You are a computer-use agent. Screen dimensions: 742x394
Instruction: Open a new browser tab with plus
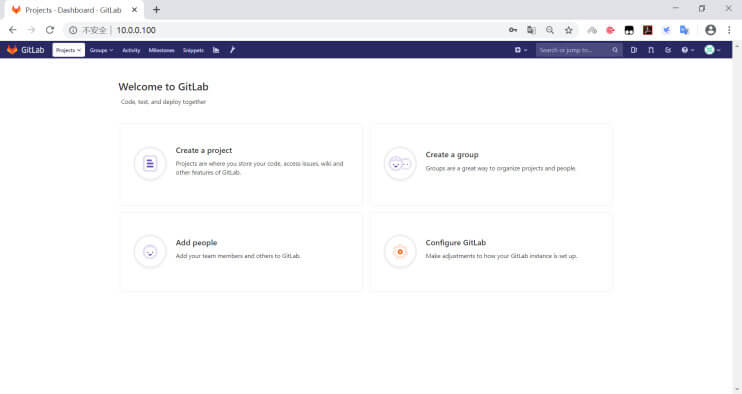click(156, 9)
